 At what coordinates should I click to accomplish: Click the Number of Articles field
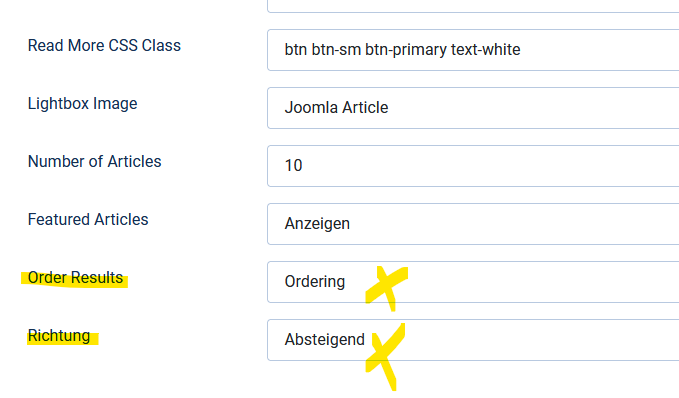click(x=473, y=166)
